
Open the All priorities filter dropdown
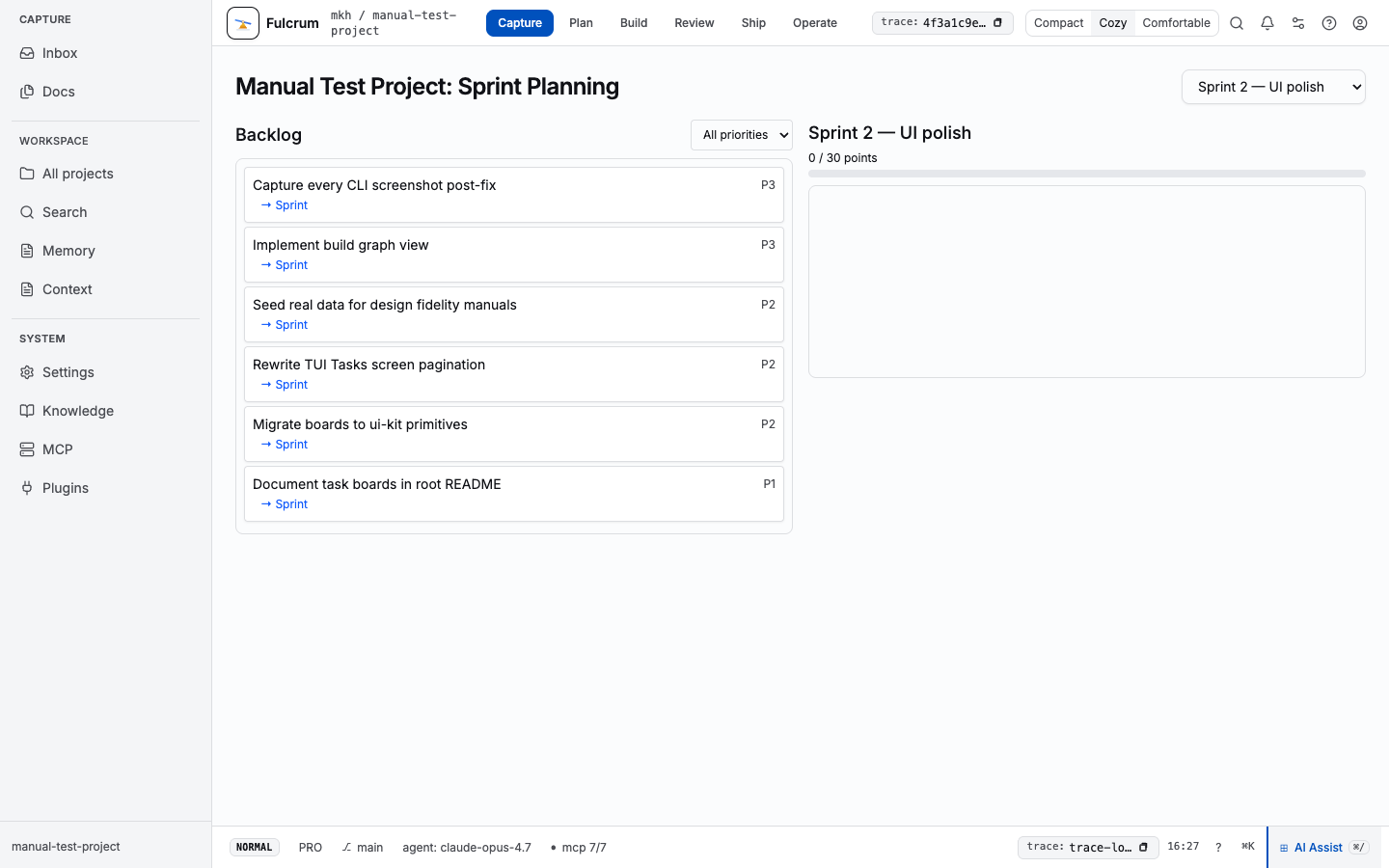[742, 135]
